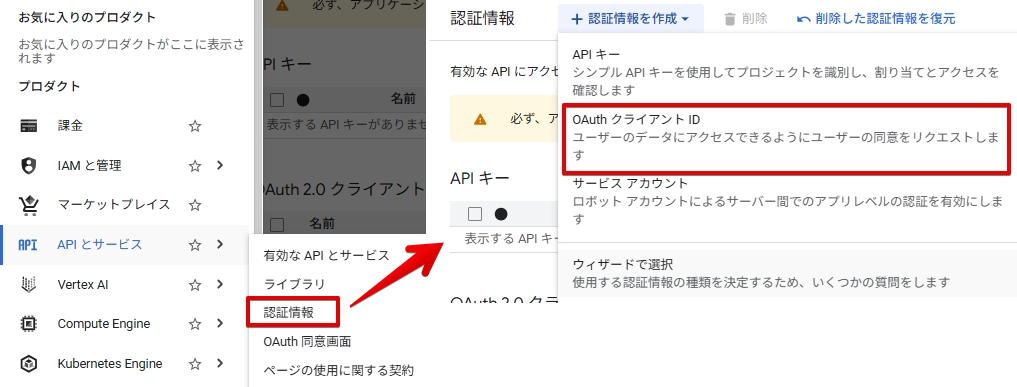Expand the Kubernetes Engine submenu chevron
This screenshot has height=387, width=1017.
pyautogui.click(x=220, y=363)
